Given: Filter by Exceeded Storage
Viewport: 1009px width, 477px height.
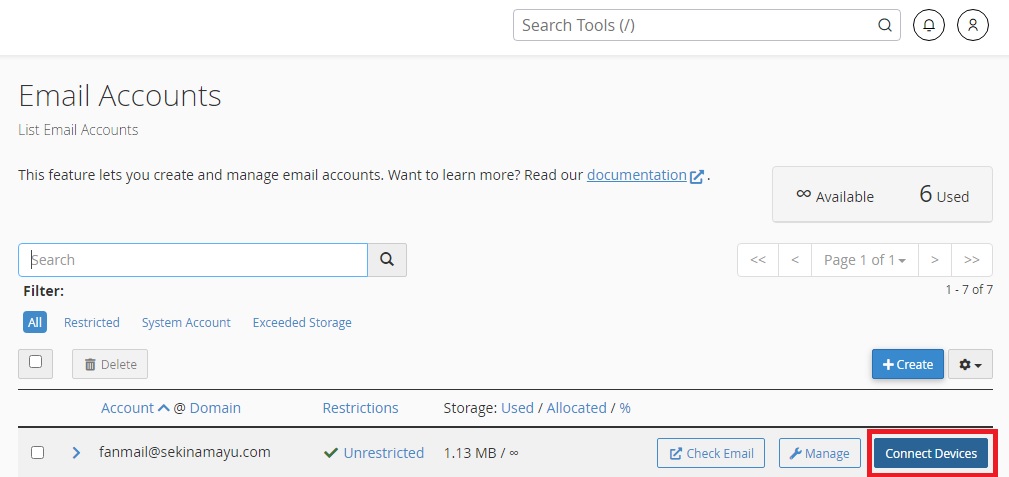Looking at the screenshot, I should [x=302, y=323].
